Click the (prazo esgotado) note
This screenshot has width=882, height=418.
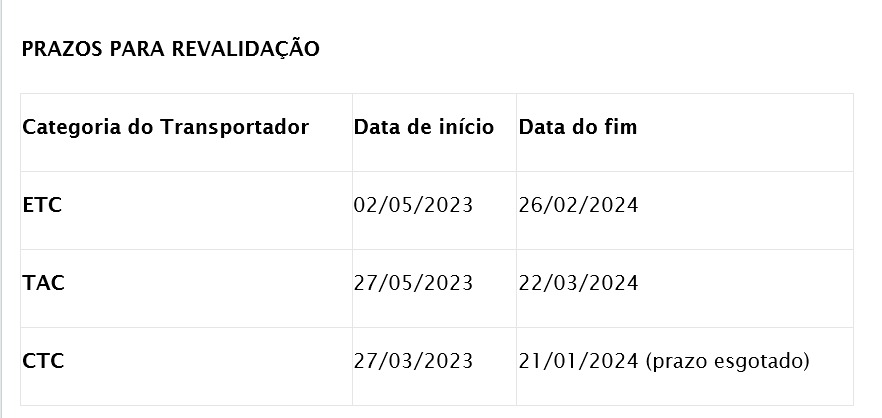pos(727,361)
